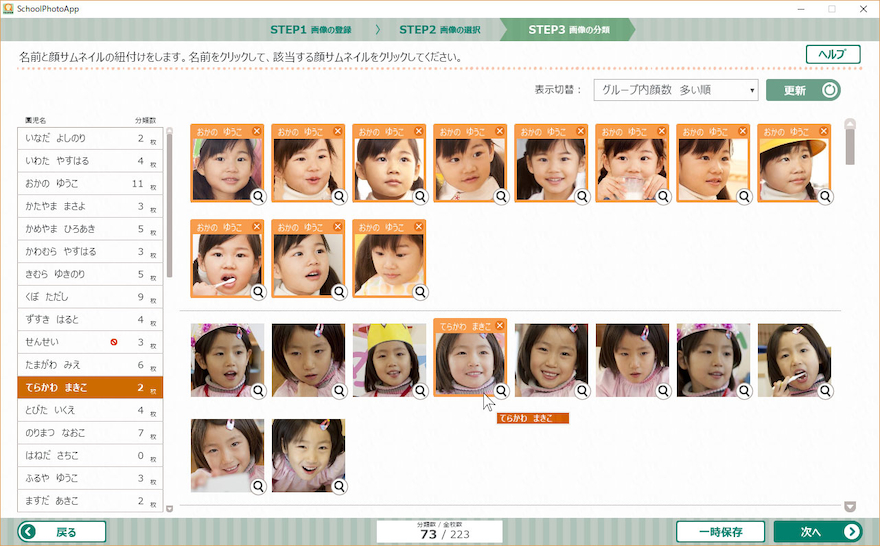Select the yellow paper crown girl thumbnail
Image resolution: width=880 pixels, height=546 pixels.
(389, 360)
